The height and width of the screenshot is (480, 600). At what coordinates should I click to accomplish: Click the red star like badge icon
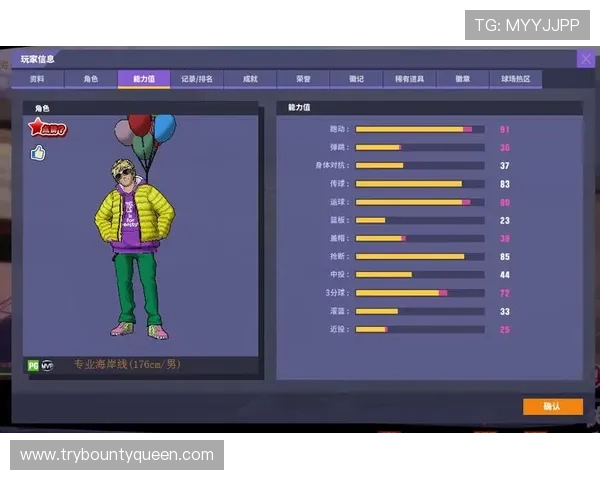coord(47,127)
